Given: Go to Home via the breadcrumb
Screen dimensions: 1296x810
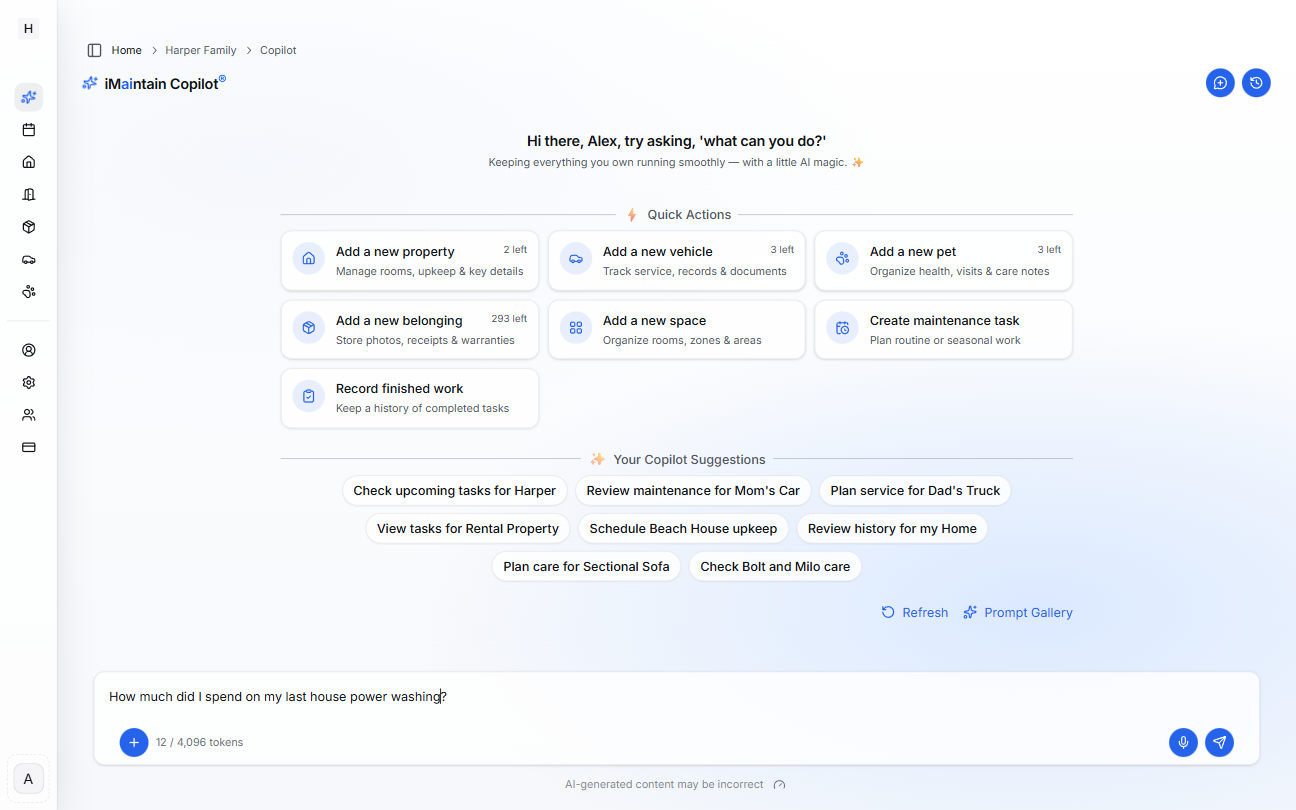Looking at the screenshot, I should (127, 49).
